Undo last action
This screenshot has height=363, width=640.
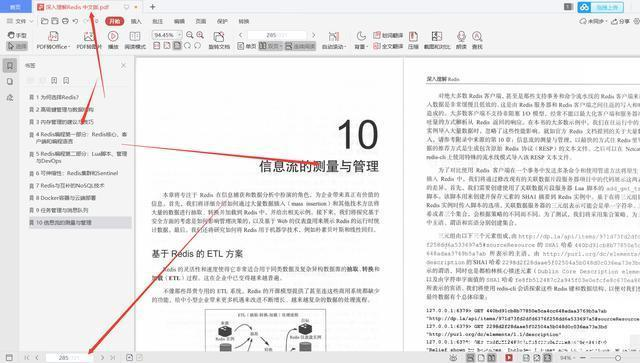click(x=76, y=21)
